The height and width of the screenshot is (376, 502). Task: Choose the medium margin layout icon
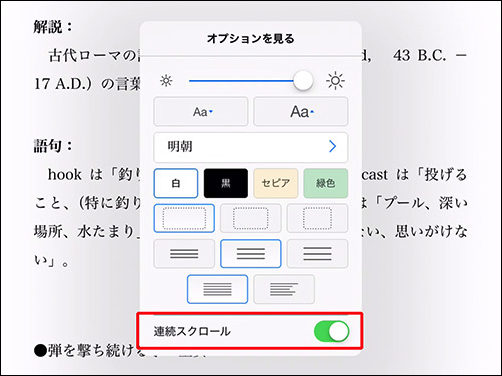tap(251, 218)
